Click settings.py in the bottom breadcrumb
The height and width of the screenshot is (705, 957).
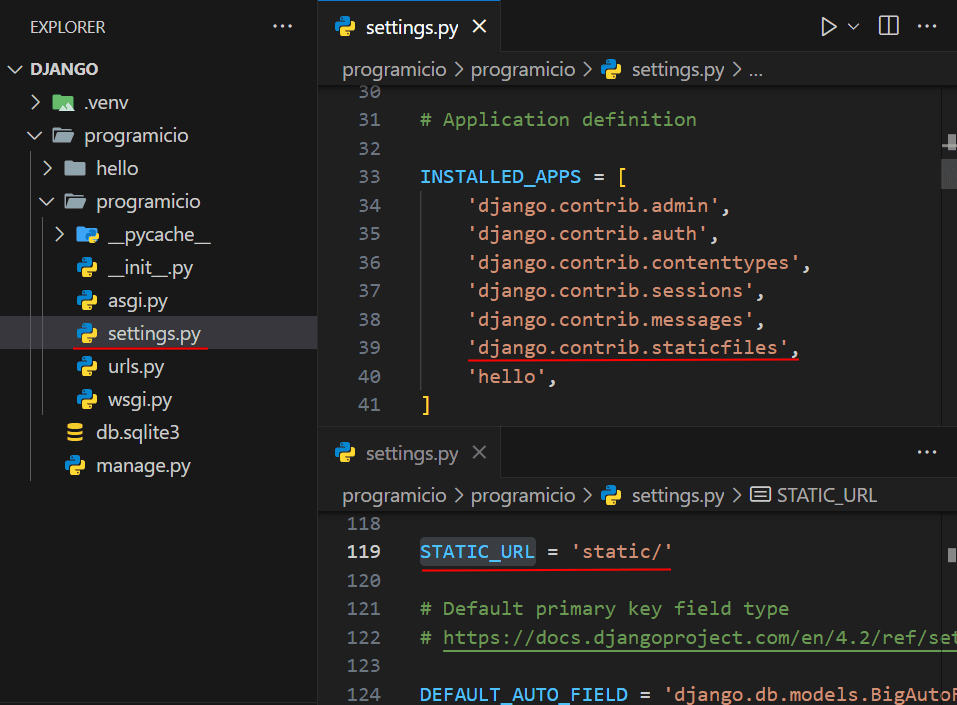(677, 496)
